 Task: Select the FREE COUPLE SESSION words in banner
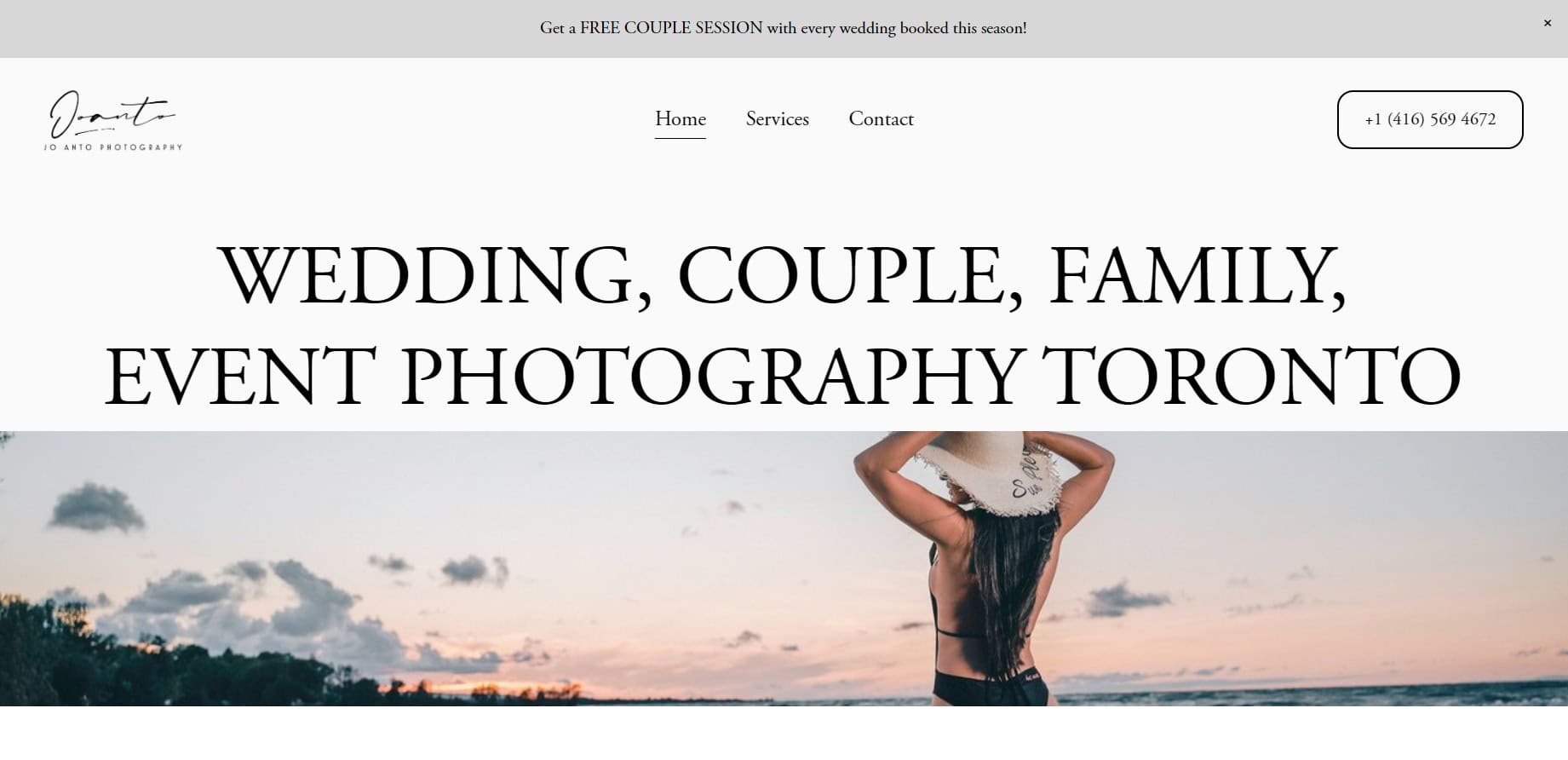coord(671,28)
